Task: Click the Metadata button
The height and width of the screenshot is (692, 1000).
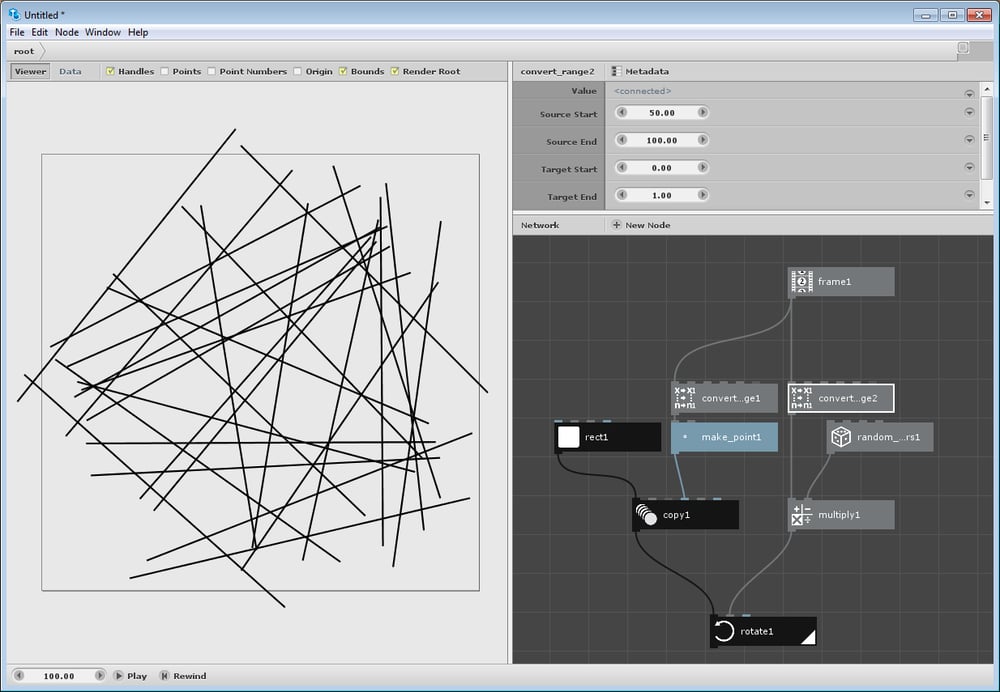Action: click(640, 71)
